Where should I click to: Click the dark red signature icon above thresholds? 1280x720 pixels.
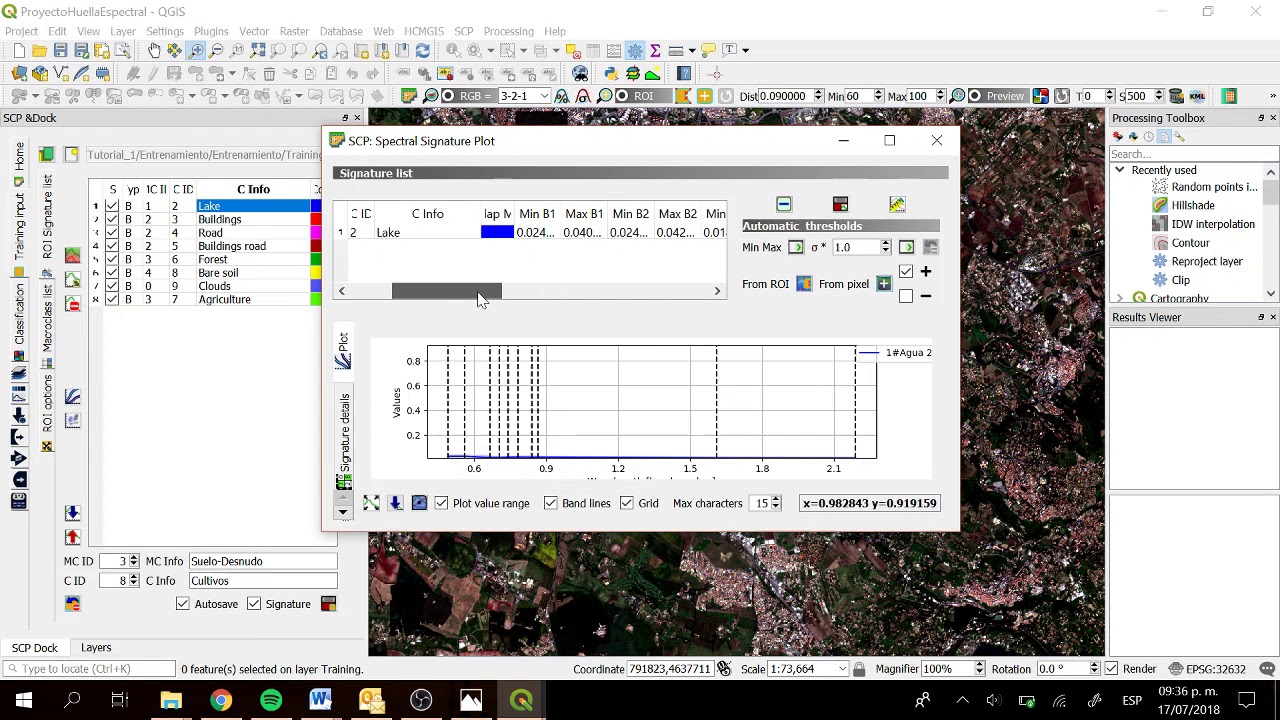point(840,204)
